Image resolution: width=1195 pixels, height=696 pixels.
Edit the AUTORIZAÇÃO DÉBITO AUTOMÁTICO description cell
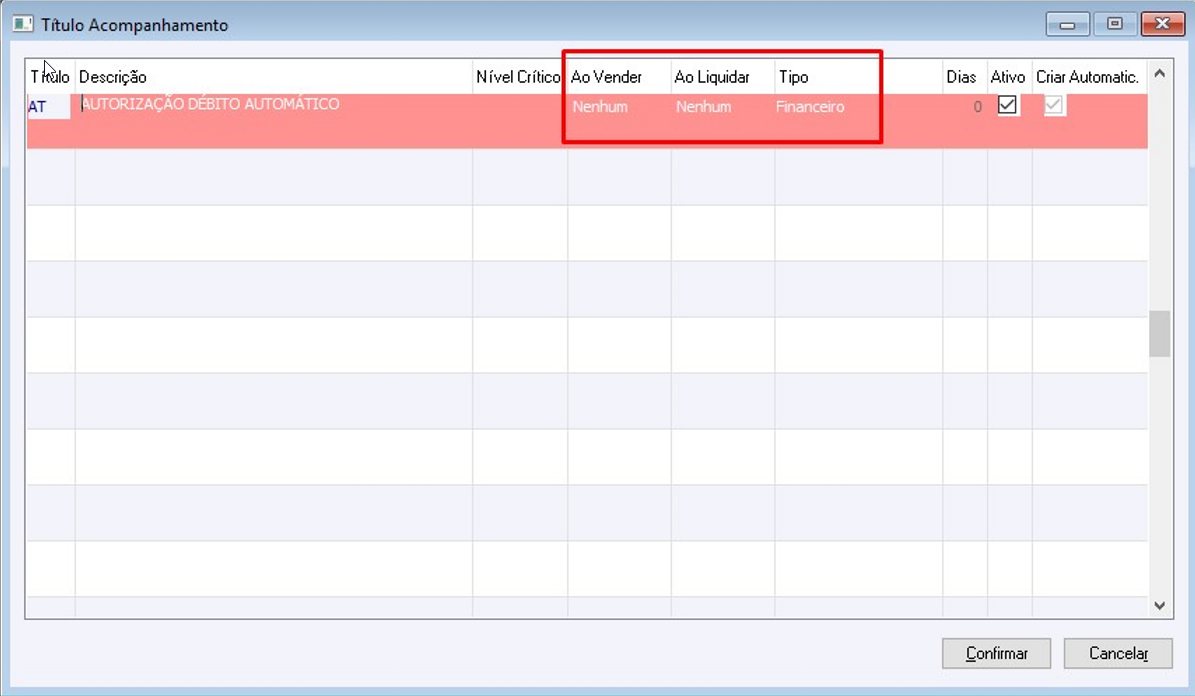[274, 120]
